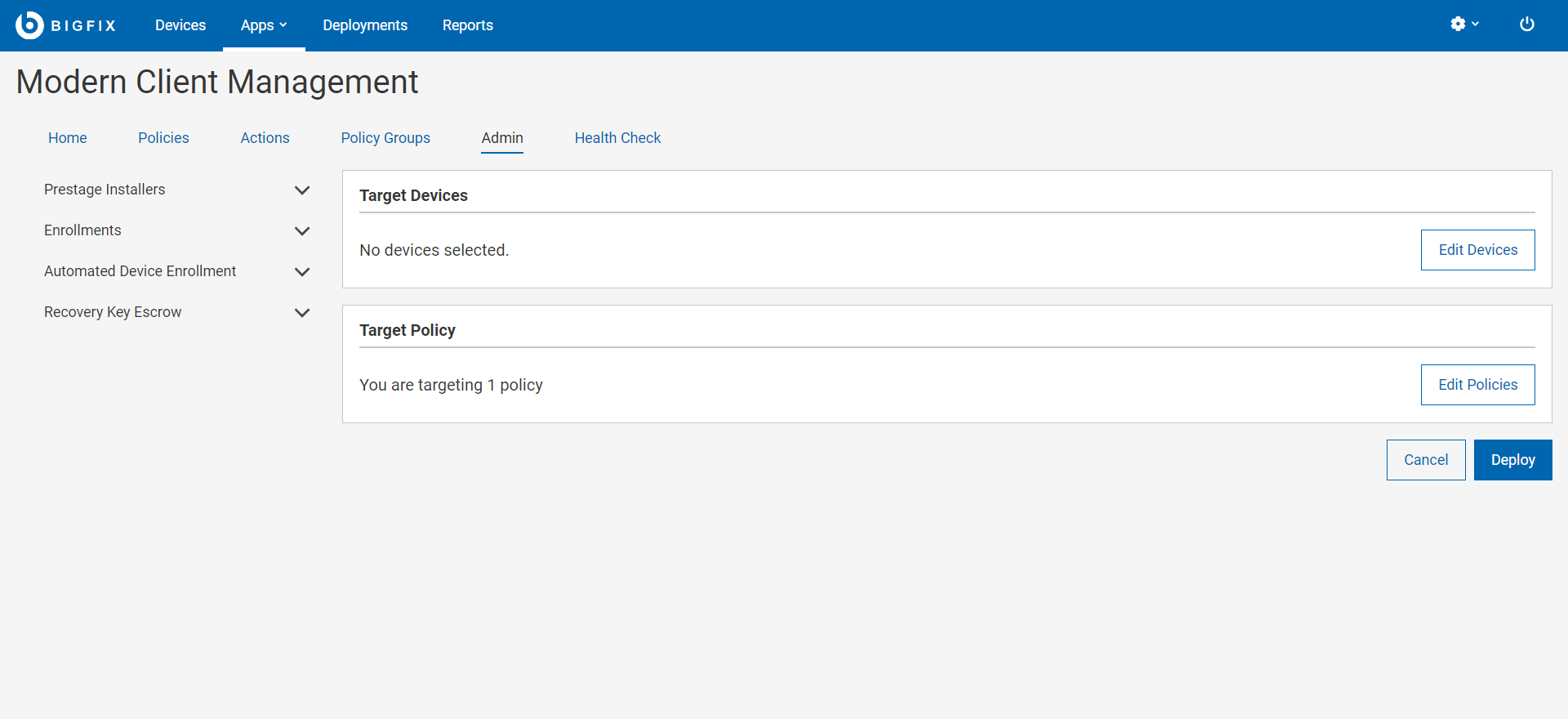
Task: Select the Policy Groups tab
Action: [x=385, y=138]
